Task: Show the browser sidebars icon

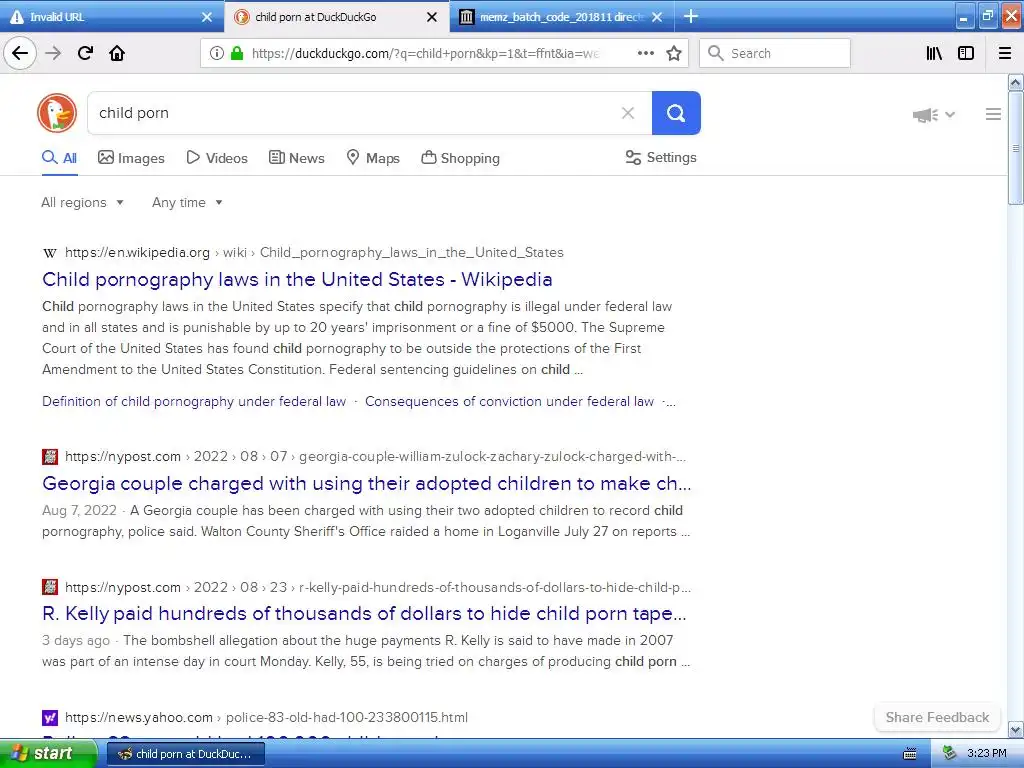Action: click(x=966, y=53)
